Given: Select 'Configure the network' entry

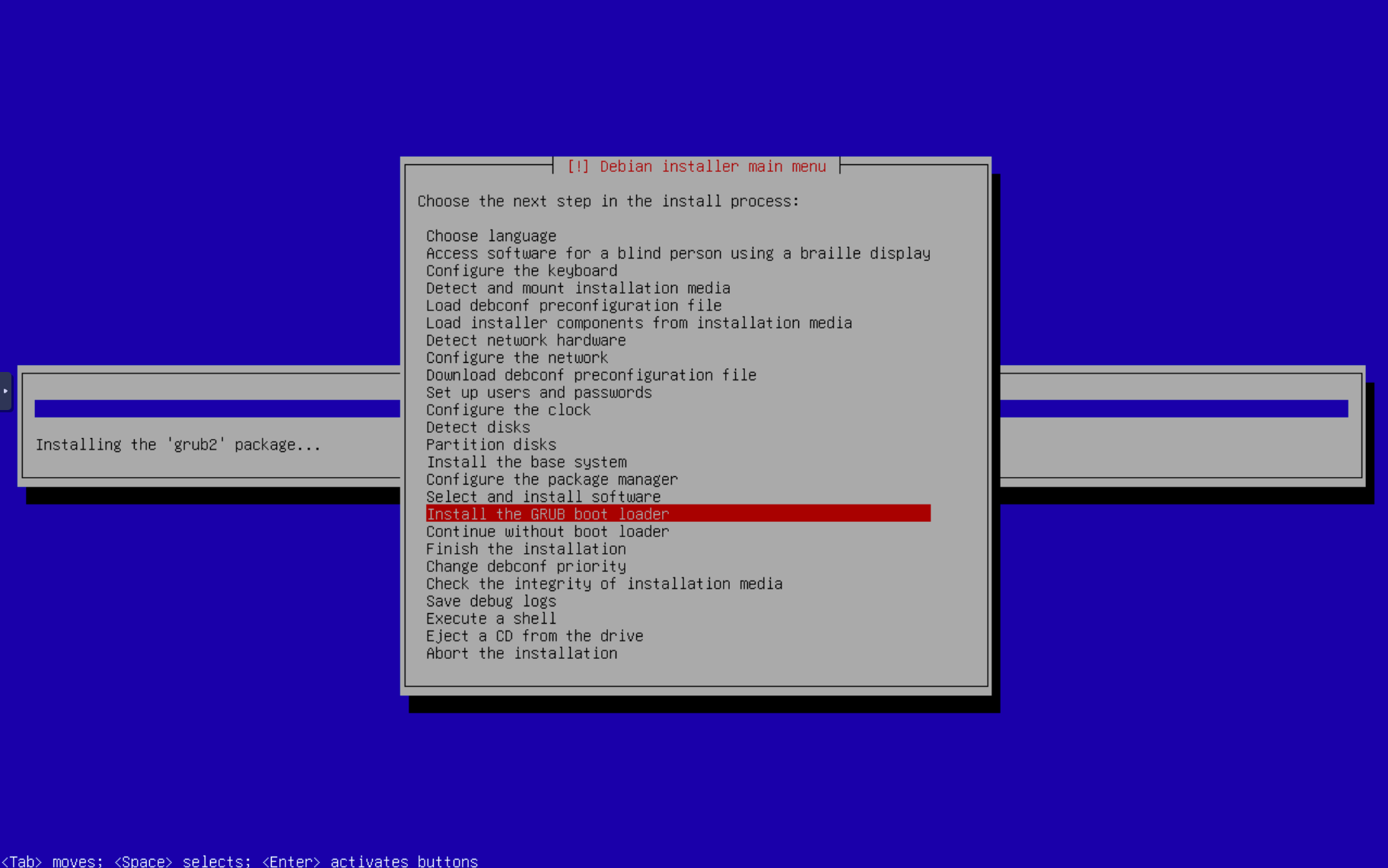Looking at the screenshot, I should tap(517, 358).
